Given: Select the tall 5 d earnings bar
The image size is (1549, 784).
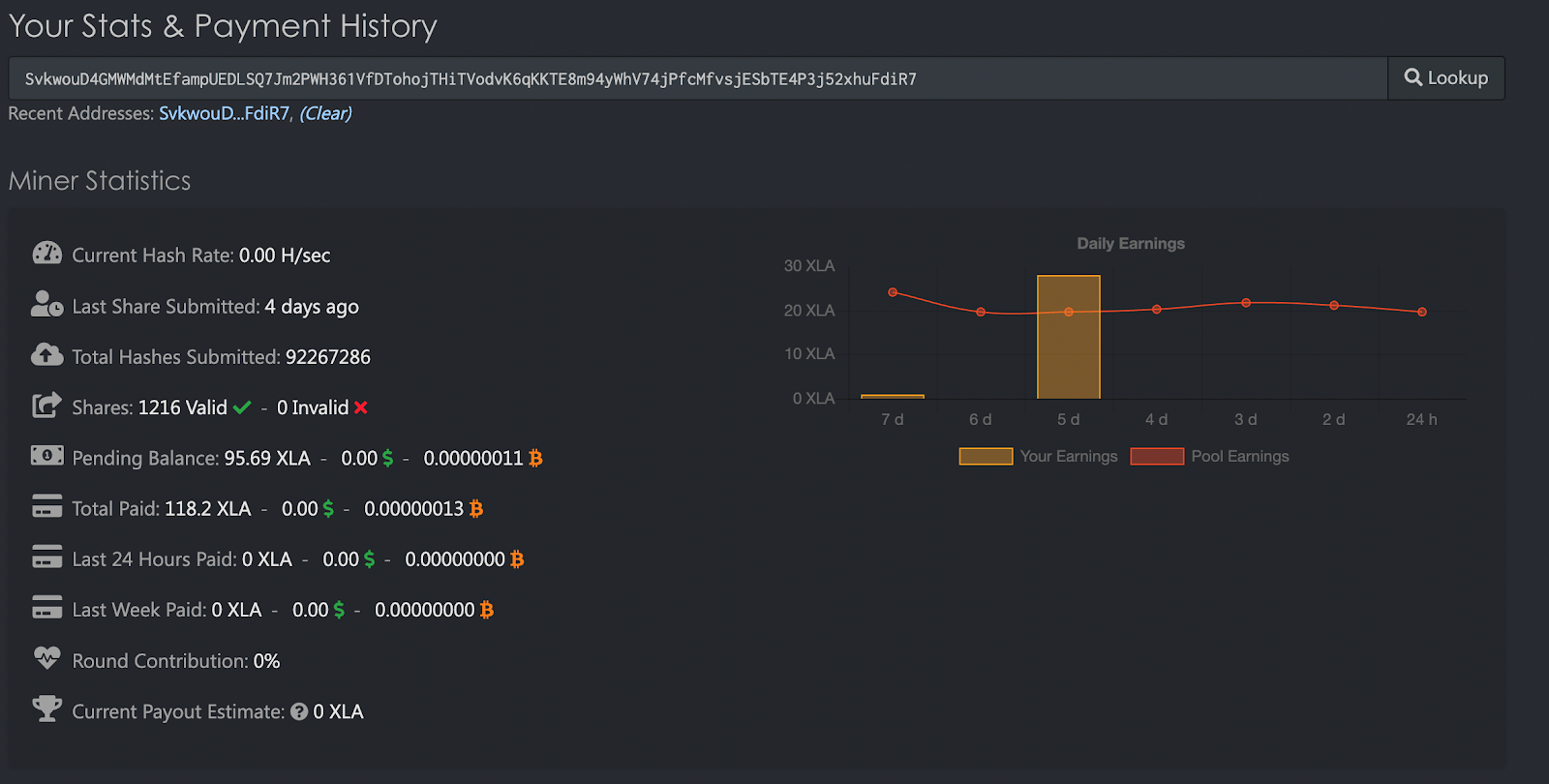Looking at the screenshot, I should pos(1068,337).
